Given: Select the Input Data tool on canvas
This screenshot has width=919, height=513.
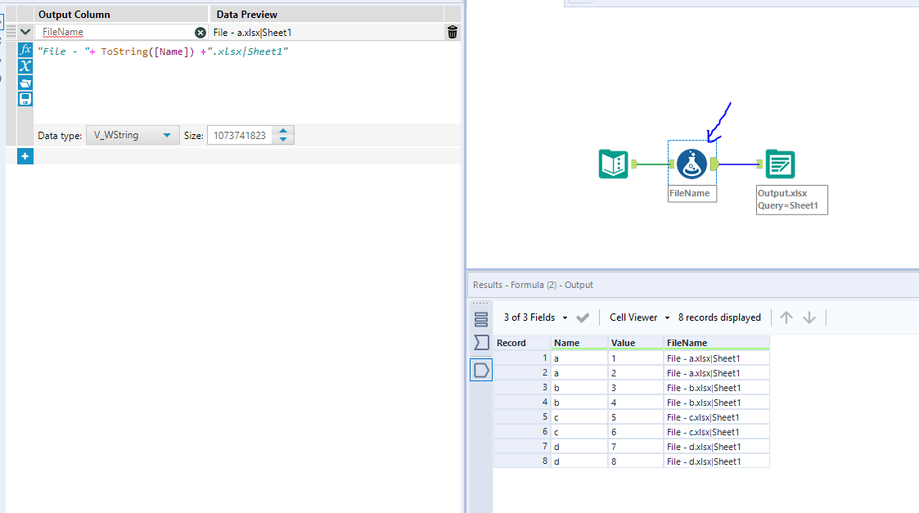Looking at the screenshot, I should 613,164.
